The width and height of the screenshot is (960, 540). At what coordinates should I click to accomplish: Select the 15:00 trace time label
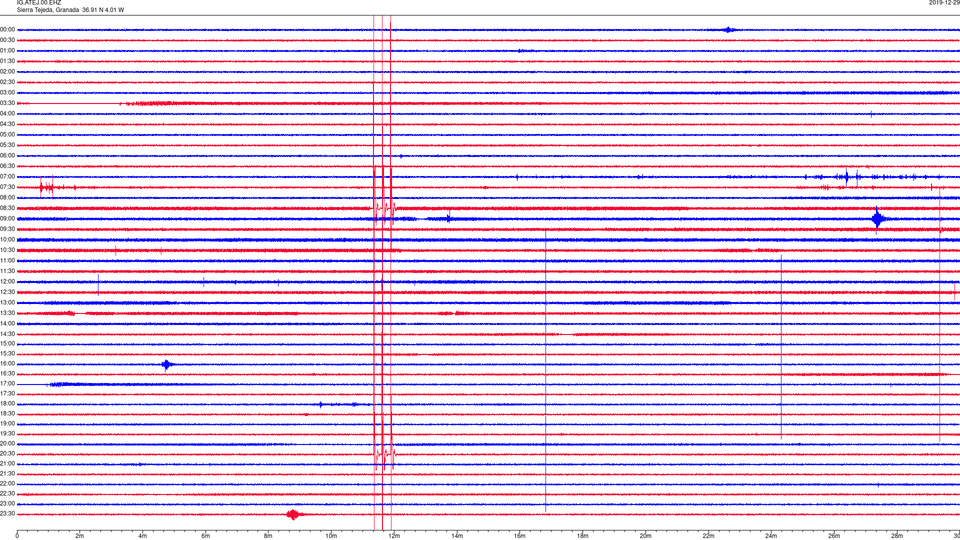(7, 343)
